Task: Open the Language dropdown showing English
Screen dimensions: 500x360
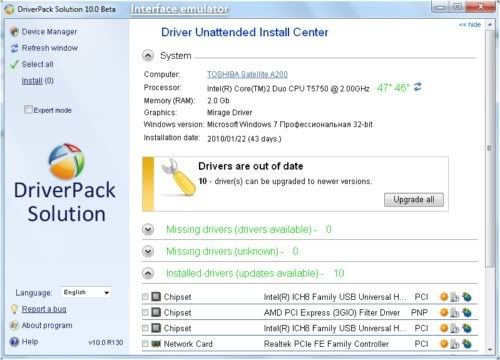Action: tap(86, 292)
